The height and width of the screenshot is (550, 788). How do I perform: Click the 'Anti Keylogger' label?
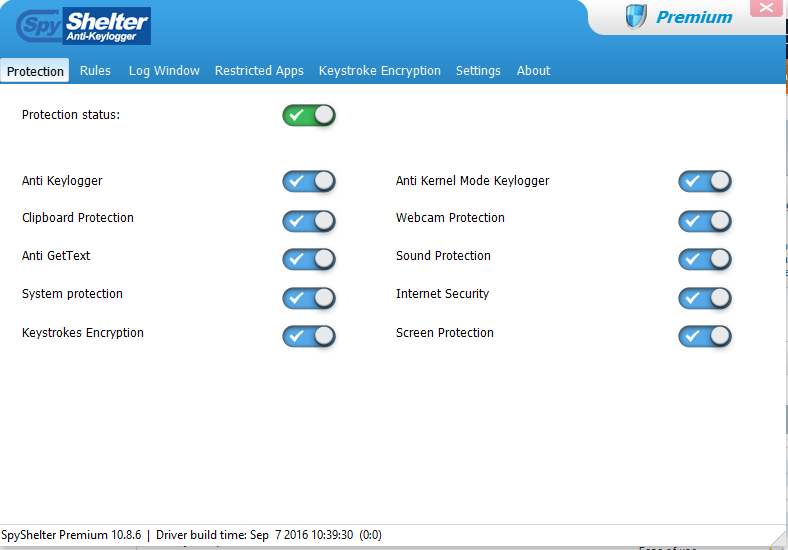coord(62,180)
